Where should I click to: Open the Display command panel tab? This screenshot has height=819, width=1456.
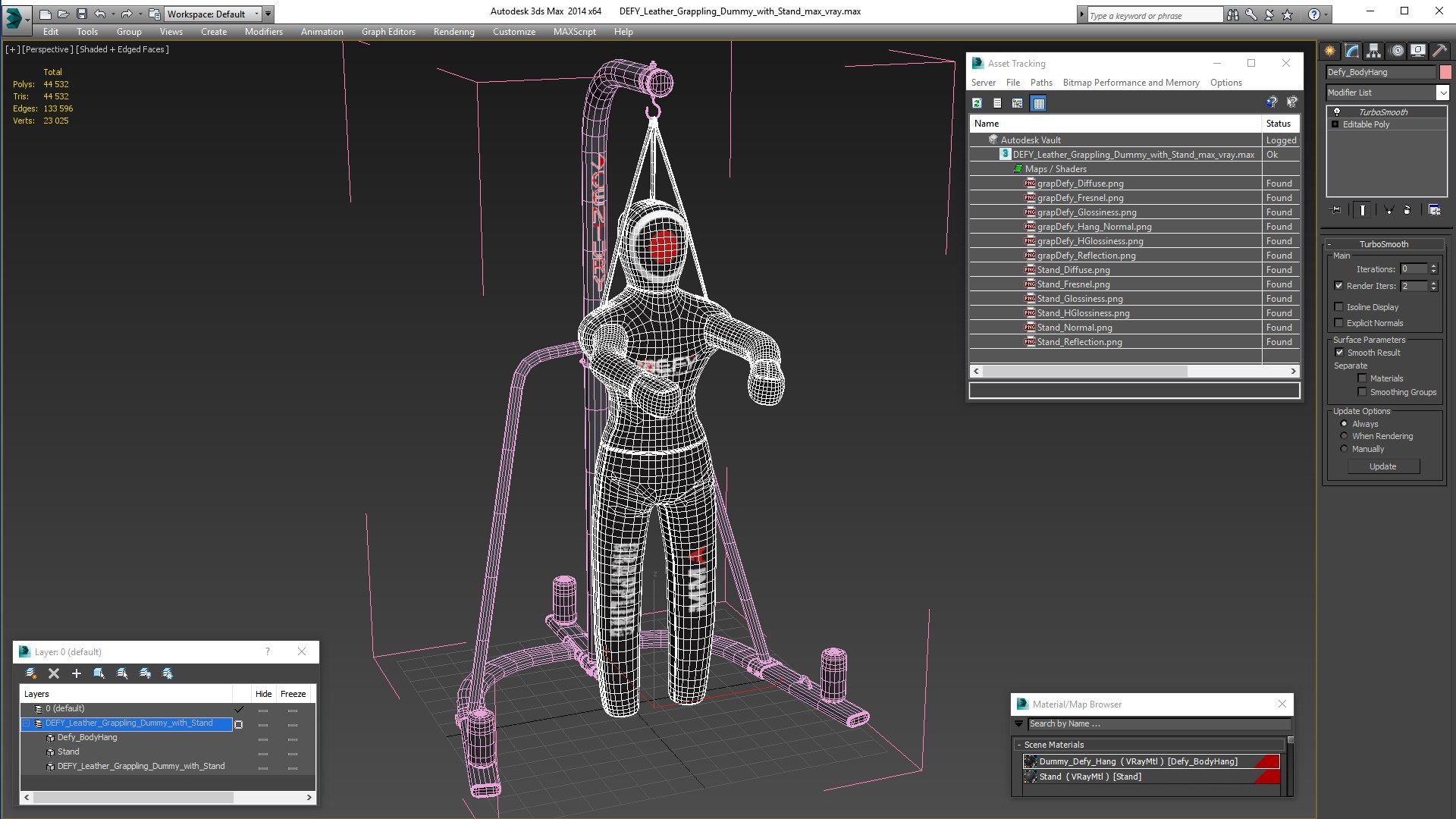(1418, 51)
